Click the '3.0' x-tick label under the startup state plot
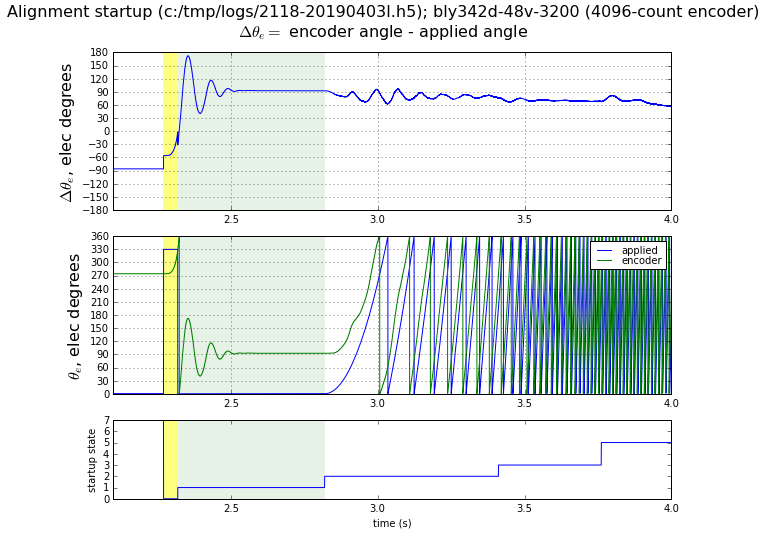Screen dimensions: 766x535 click(x=378, y=508)
